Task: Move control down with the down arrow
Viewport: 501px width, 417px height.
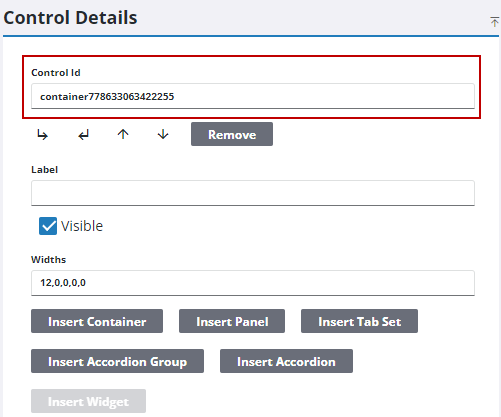Action: tap(163, 134)
